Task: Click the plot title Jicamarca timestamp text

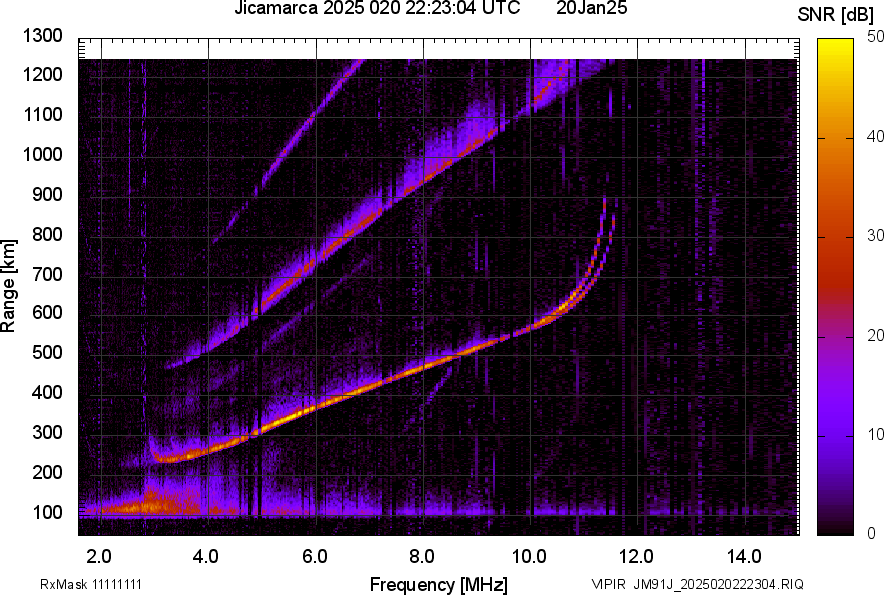Action: 376,9
